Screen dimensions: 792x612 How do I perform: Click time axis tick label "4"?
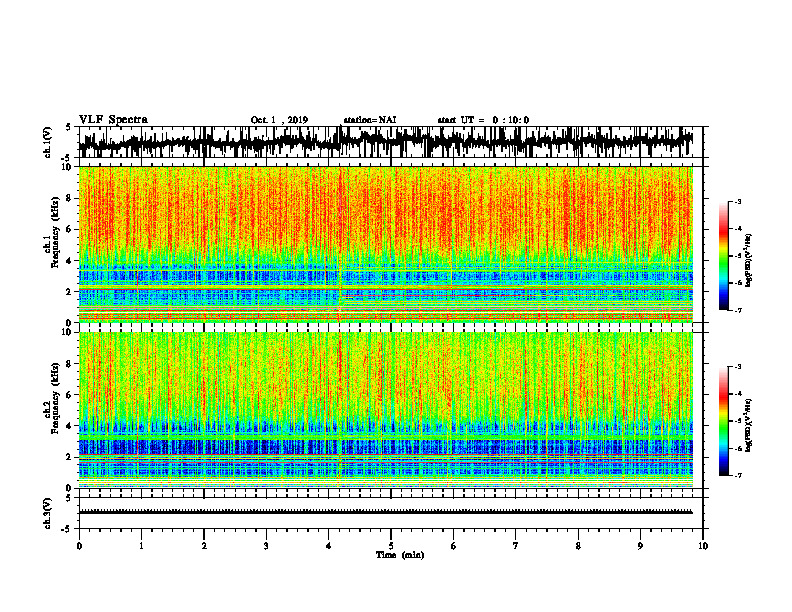pos(329,546)
